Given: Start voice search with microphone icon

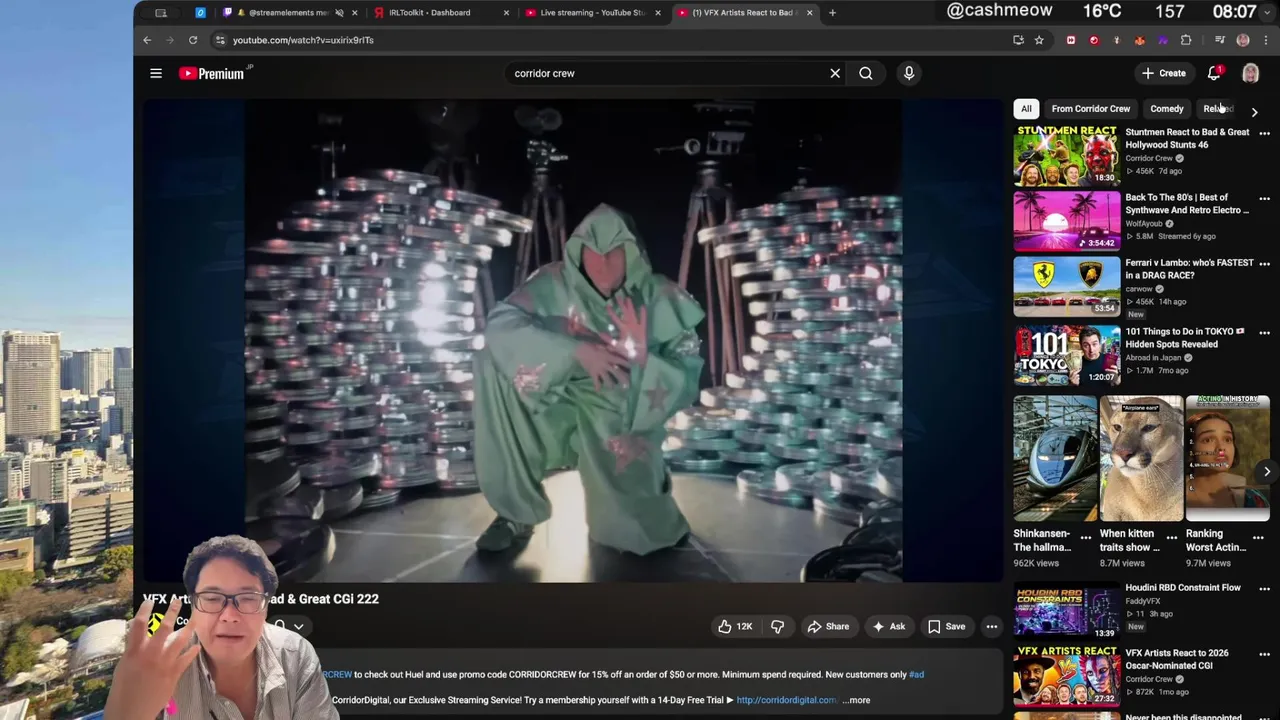Looking at the screenshot, I should coord(909,73).
